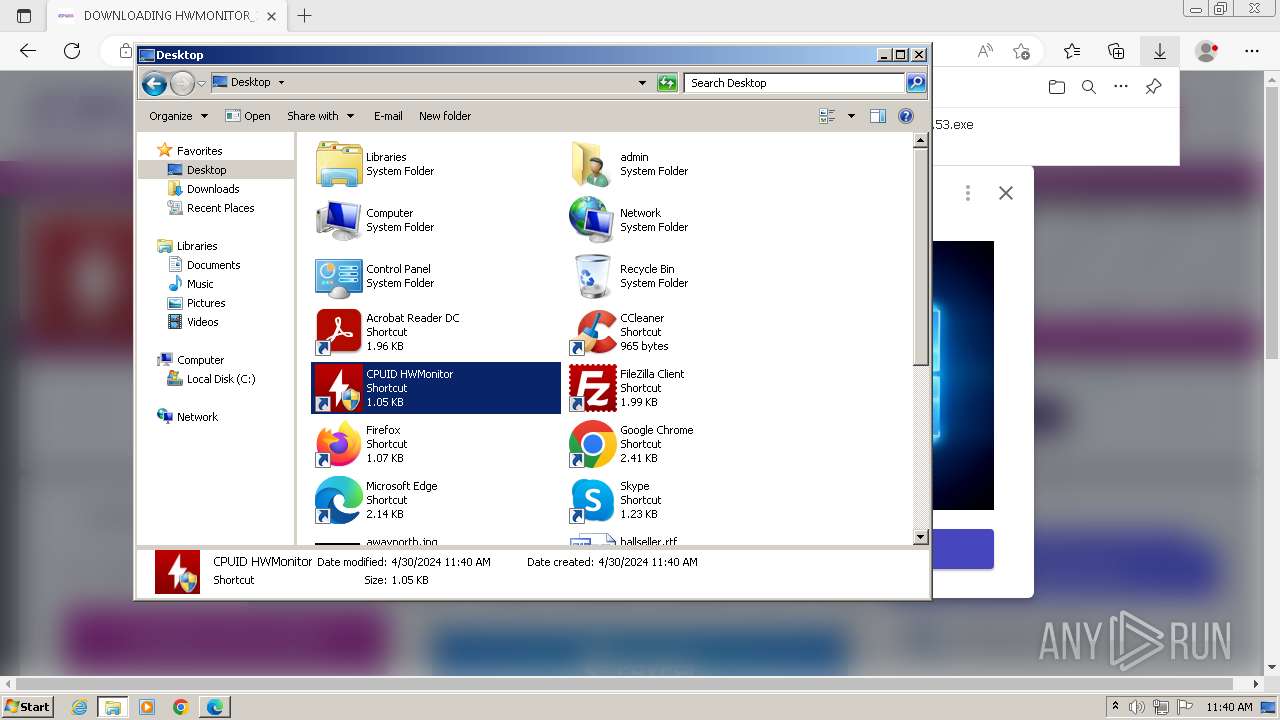Image resolution: width=1280 pixels, height=720 pixels.
Task: Select the CCleaner shortcut icon
Action: click(592, 332)
